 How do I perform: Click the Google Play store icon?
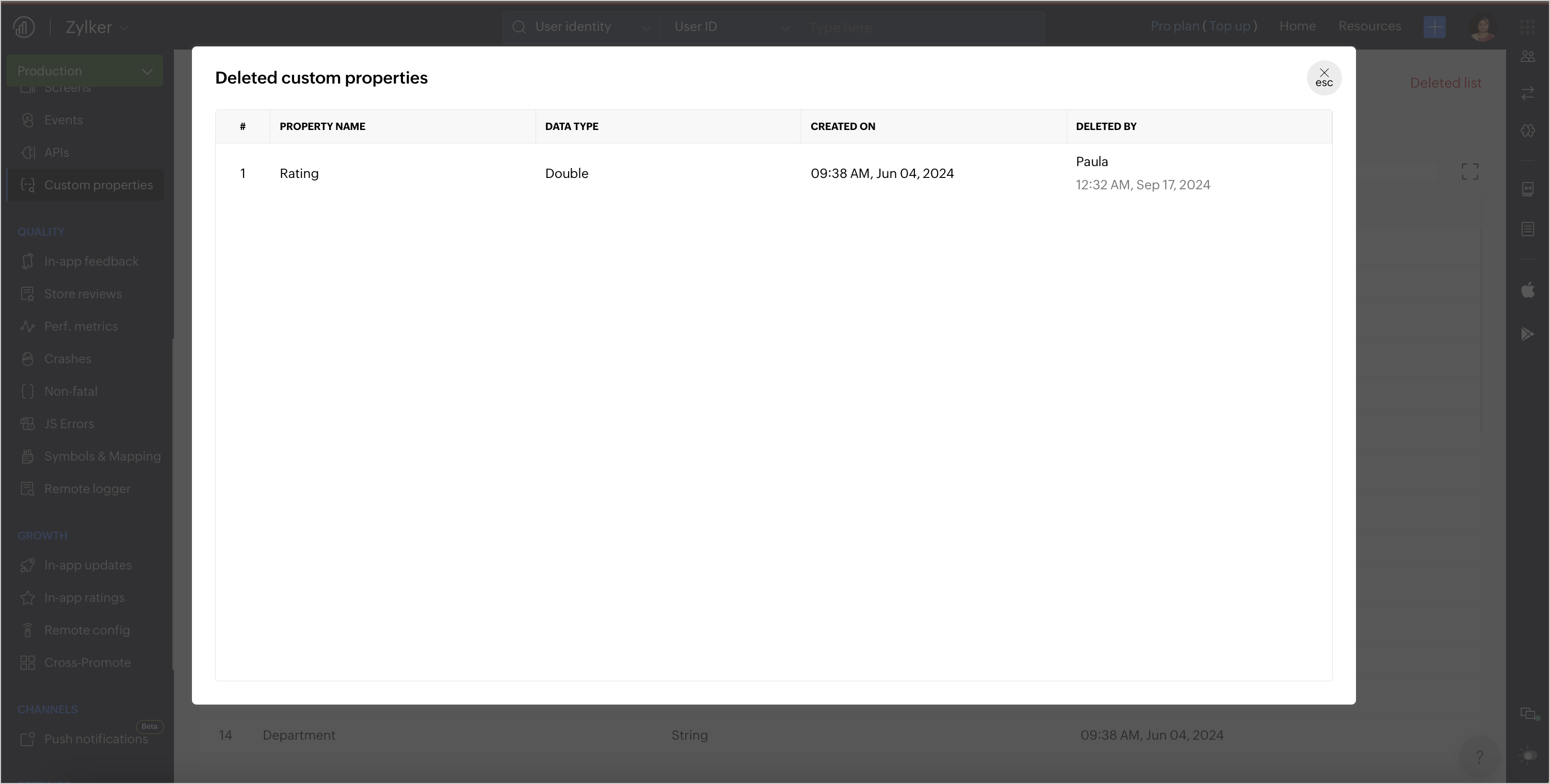pos(1527,334)
